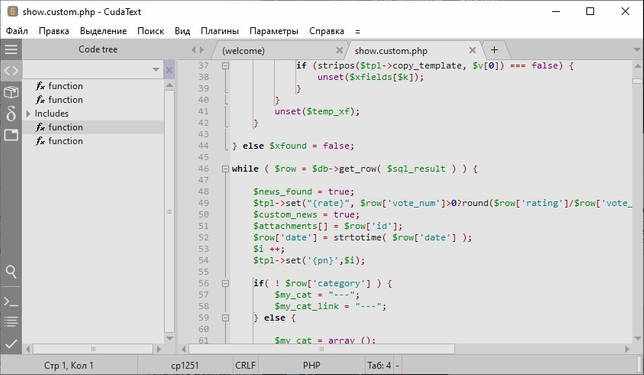This screenshot has width=644, height=375.
Task: Click the editor horizontal scroll right arrow
Action: pos(627,349)
